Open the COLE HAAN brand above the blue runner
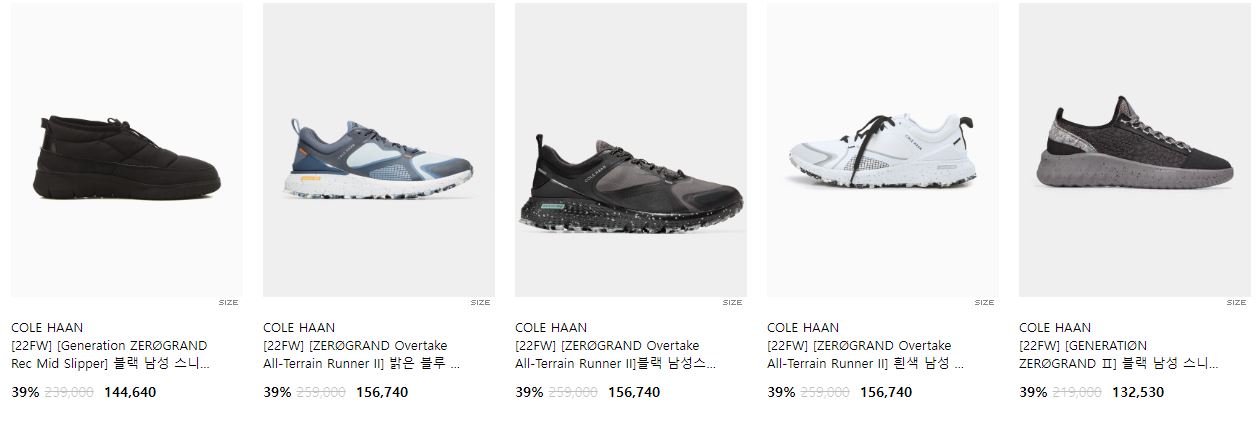The image size is (1259, 431). point(299,327)
